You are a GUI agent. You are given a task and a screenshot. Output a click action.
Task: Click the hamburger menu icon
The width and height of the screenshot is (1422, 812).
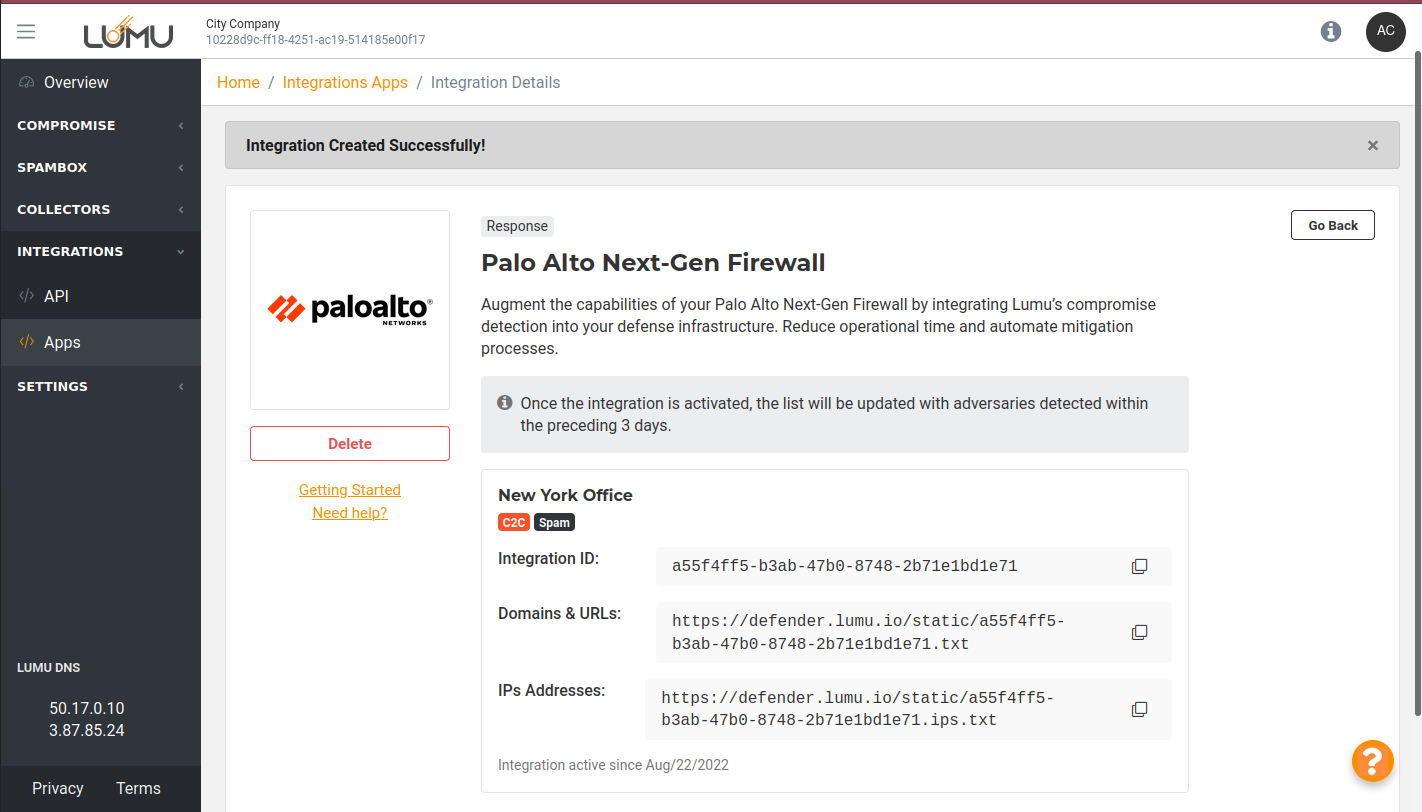[26, 32]
